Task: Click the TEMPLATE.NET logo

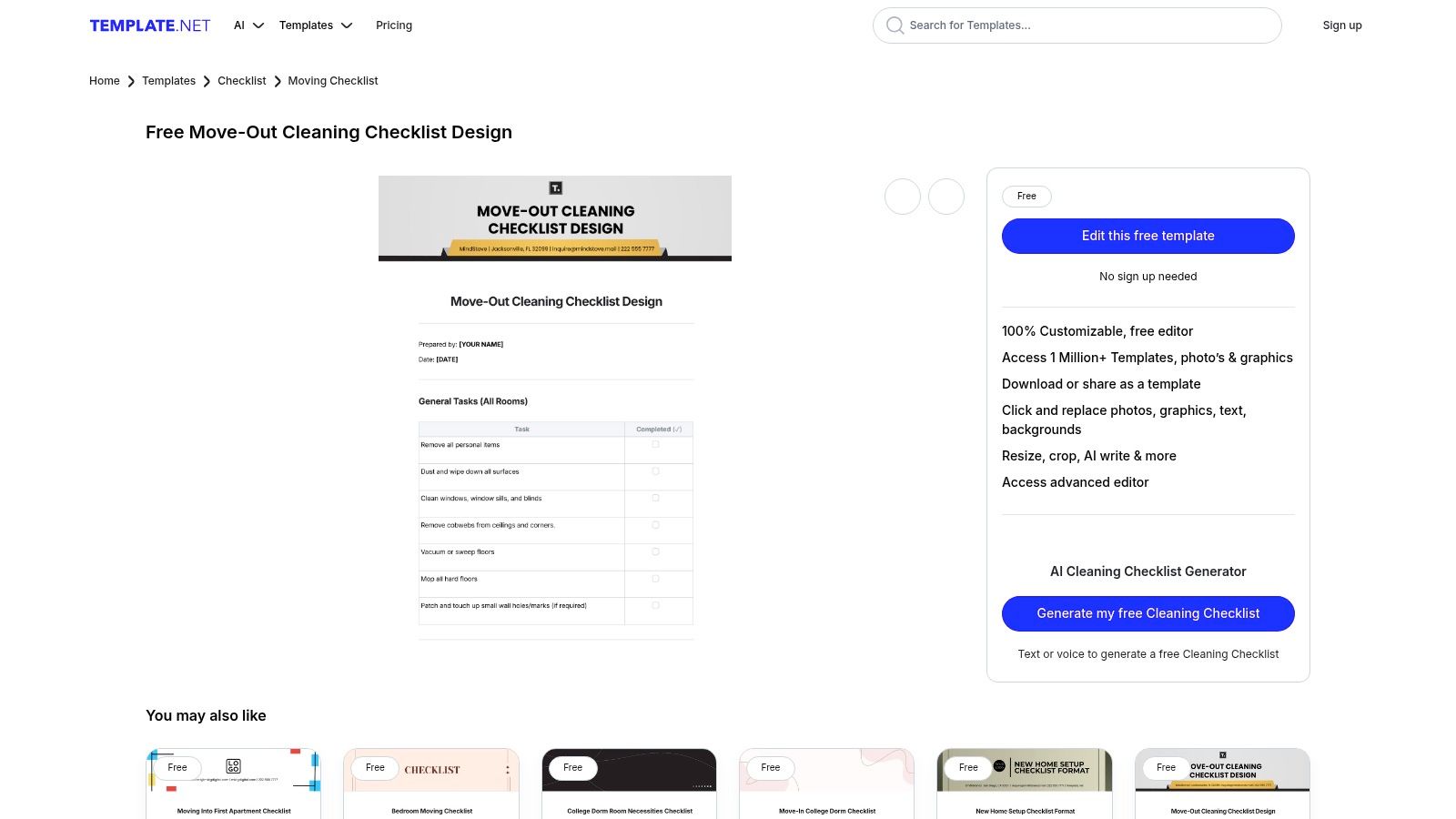Action: coord(150,25)
